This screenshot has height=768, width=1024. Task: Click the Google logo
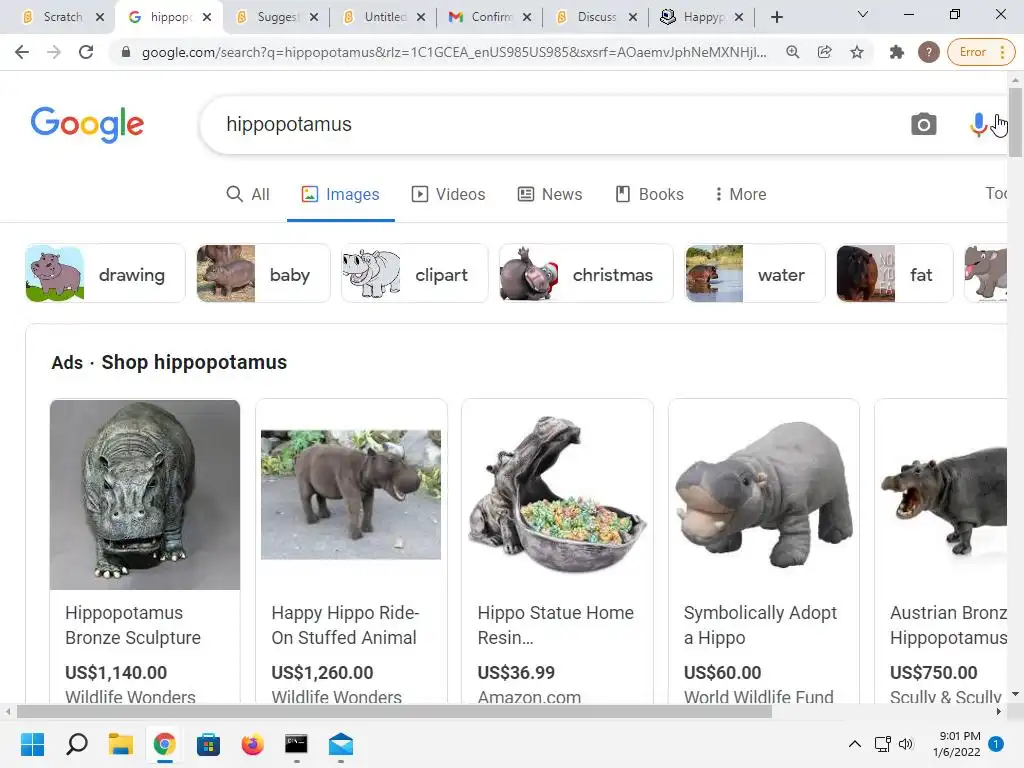pyautogui.click(x=87, y=124)
